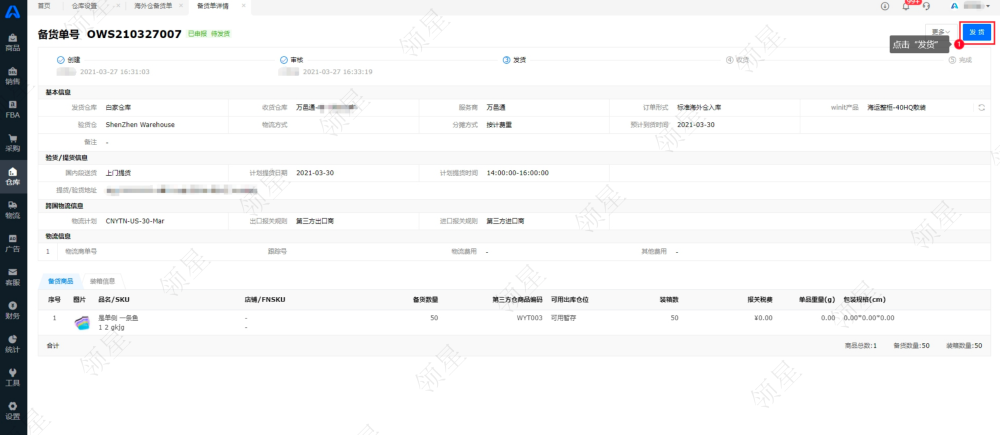This screenshot has width=1000, height=435.
Task: Click the 发货 step 3 in progress bar
Action: point(514,59)
